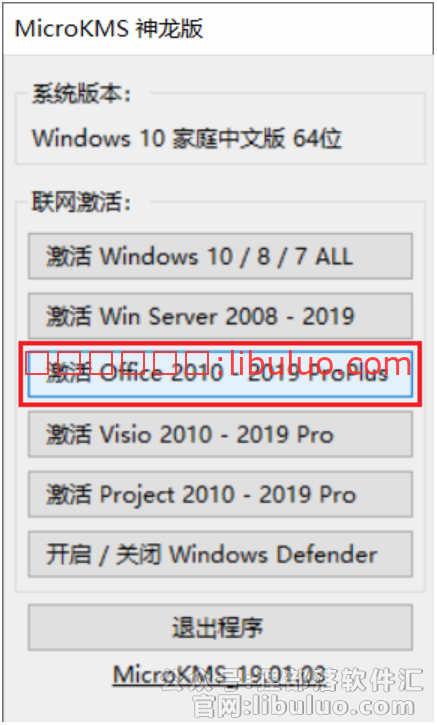Exit via the 退出程序 button
437x725 pixels.
[220, 627]
